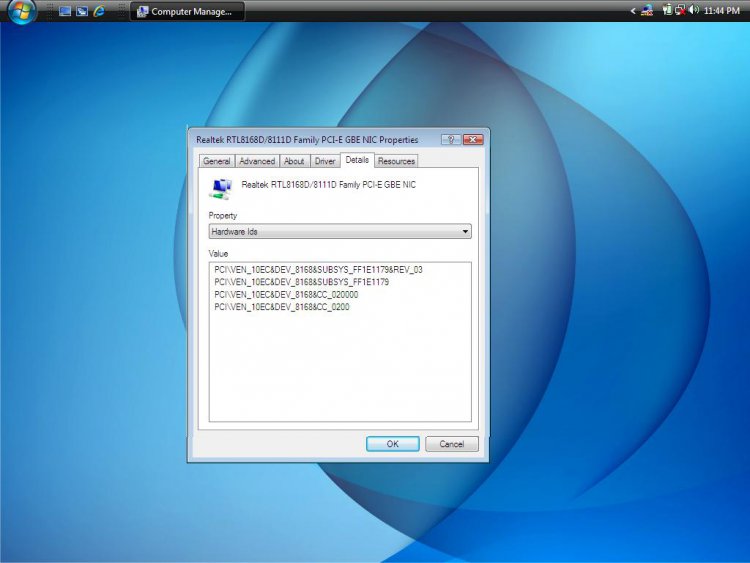Click the dialog title bar text
Screen dimensions: 750x563
(x=307, y=140)
